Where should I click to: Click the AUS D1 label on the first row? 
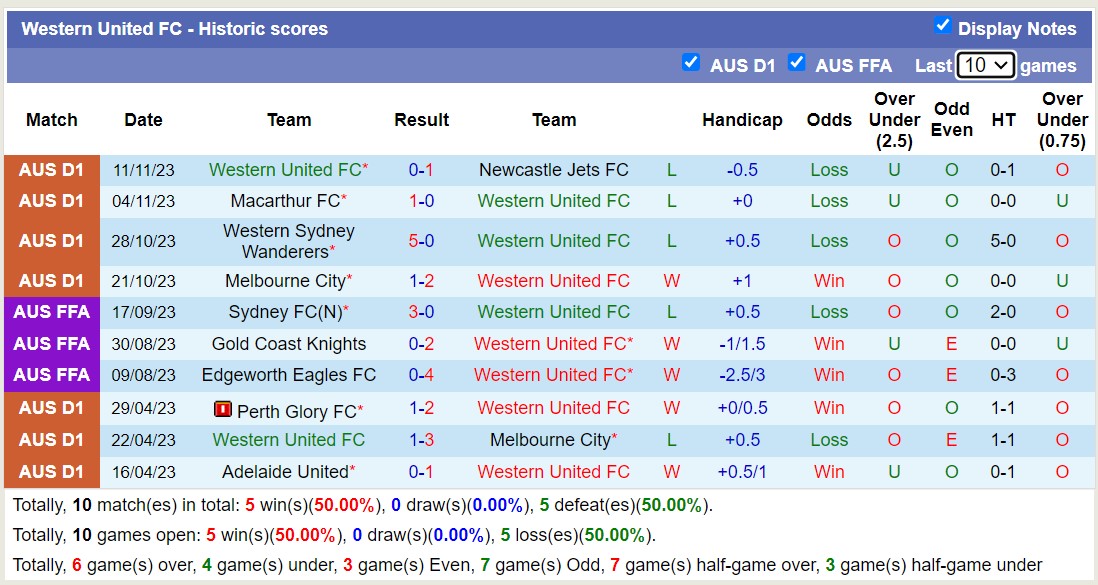pos(51,169)
